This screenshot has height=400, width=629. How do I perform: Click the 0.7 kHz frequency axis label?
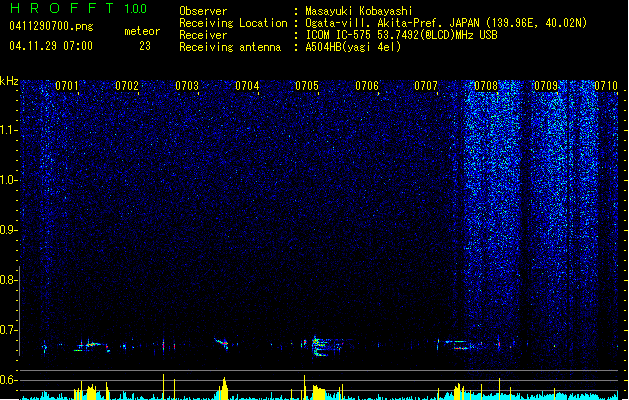(8, 330)
